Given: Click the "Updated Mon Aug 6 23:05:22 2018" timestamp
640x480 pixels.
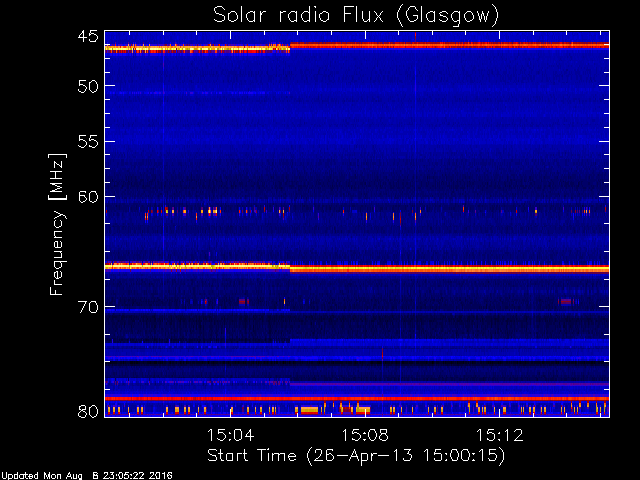Looking at the screenshot, I should pyautogui.click(x=86, y=476).
